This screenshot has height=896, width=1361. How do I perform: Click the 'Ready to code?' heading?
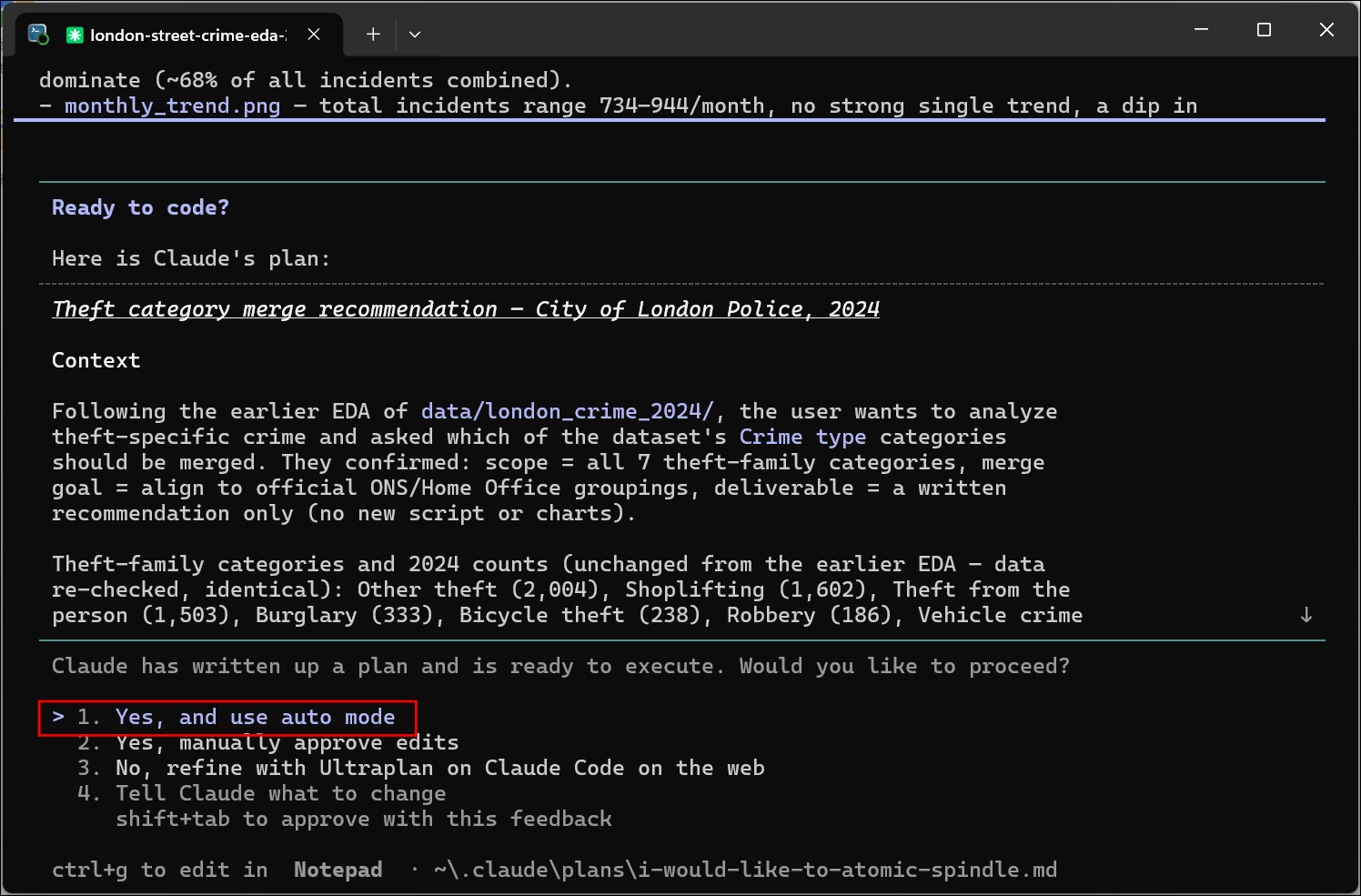(140, 208)
